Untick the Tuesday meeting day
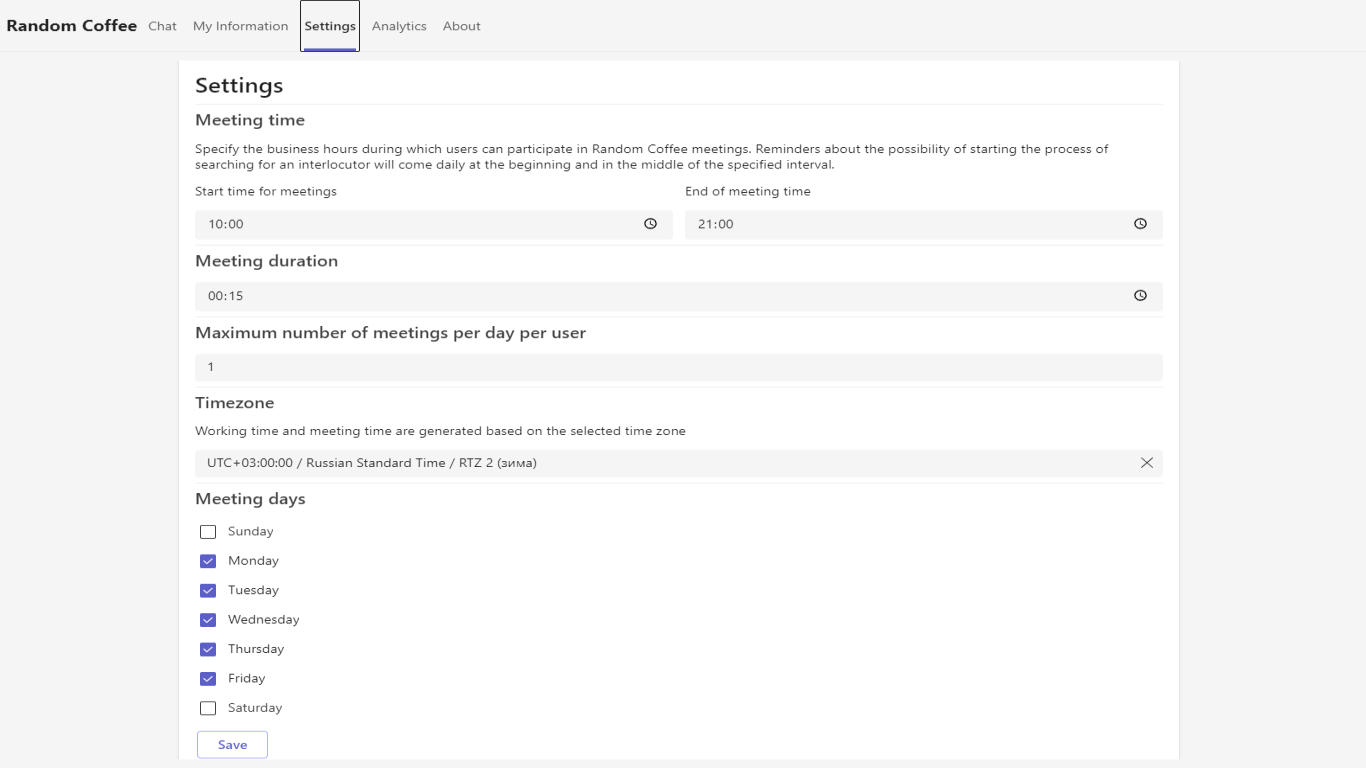This screenshot has width=1366, height=768. [x=208, y=590]
